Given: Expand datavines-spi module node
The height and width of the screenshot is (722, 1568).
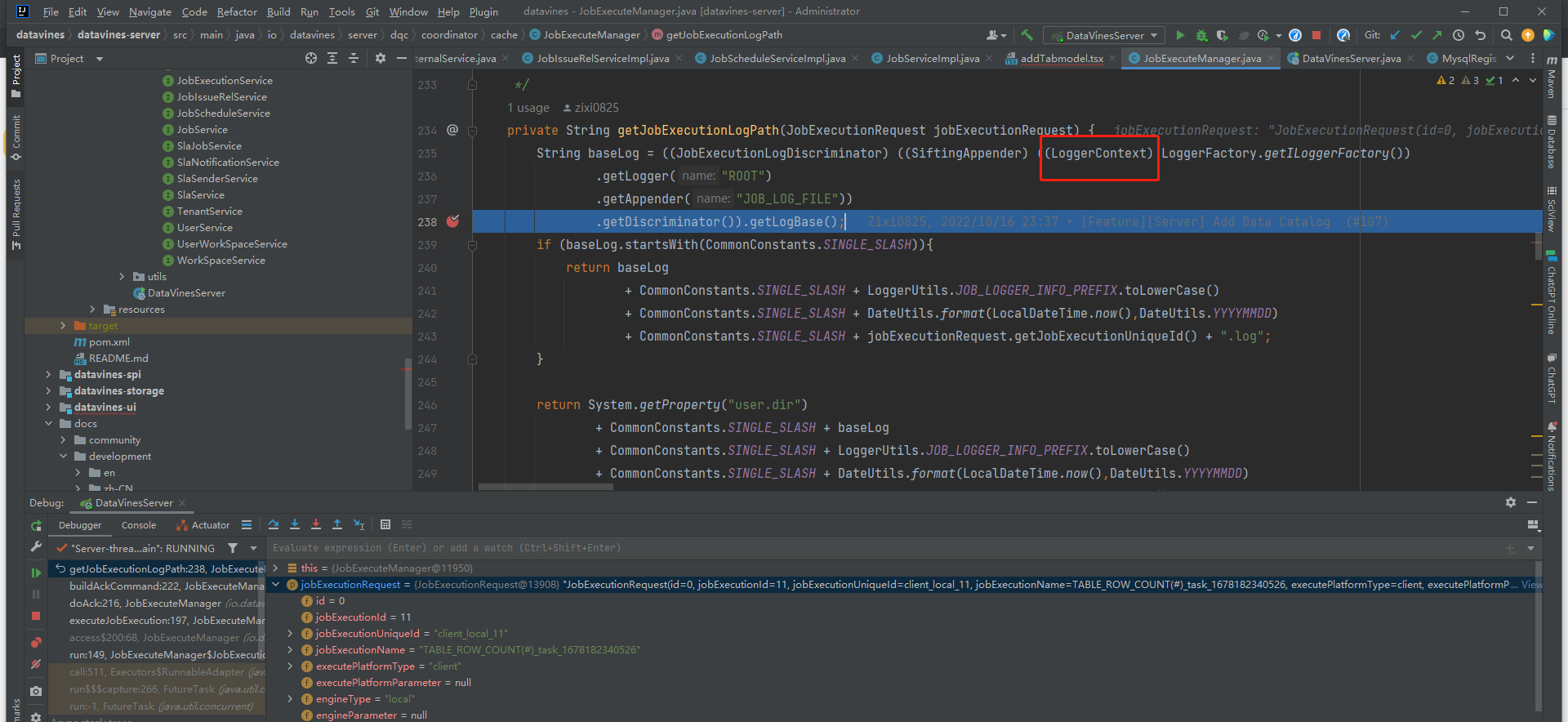Looking at the screenshot, I should tap(48, 375).
